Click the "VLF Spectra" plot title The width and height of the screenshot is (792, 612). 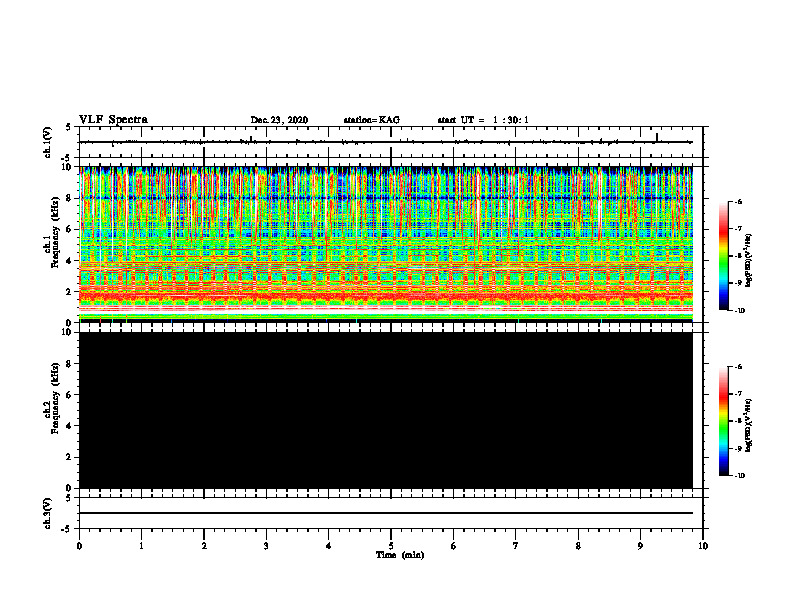click(x=113, y=120)
